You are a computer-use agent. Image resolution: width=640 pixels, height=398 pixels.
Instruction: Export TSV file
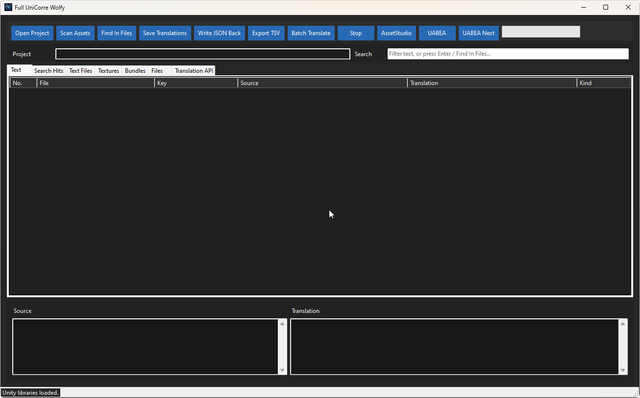266,33
